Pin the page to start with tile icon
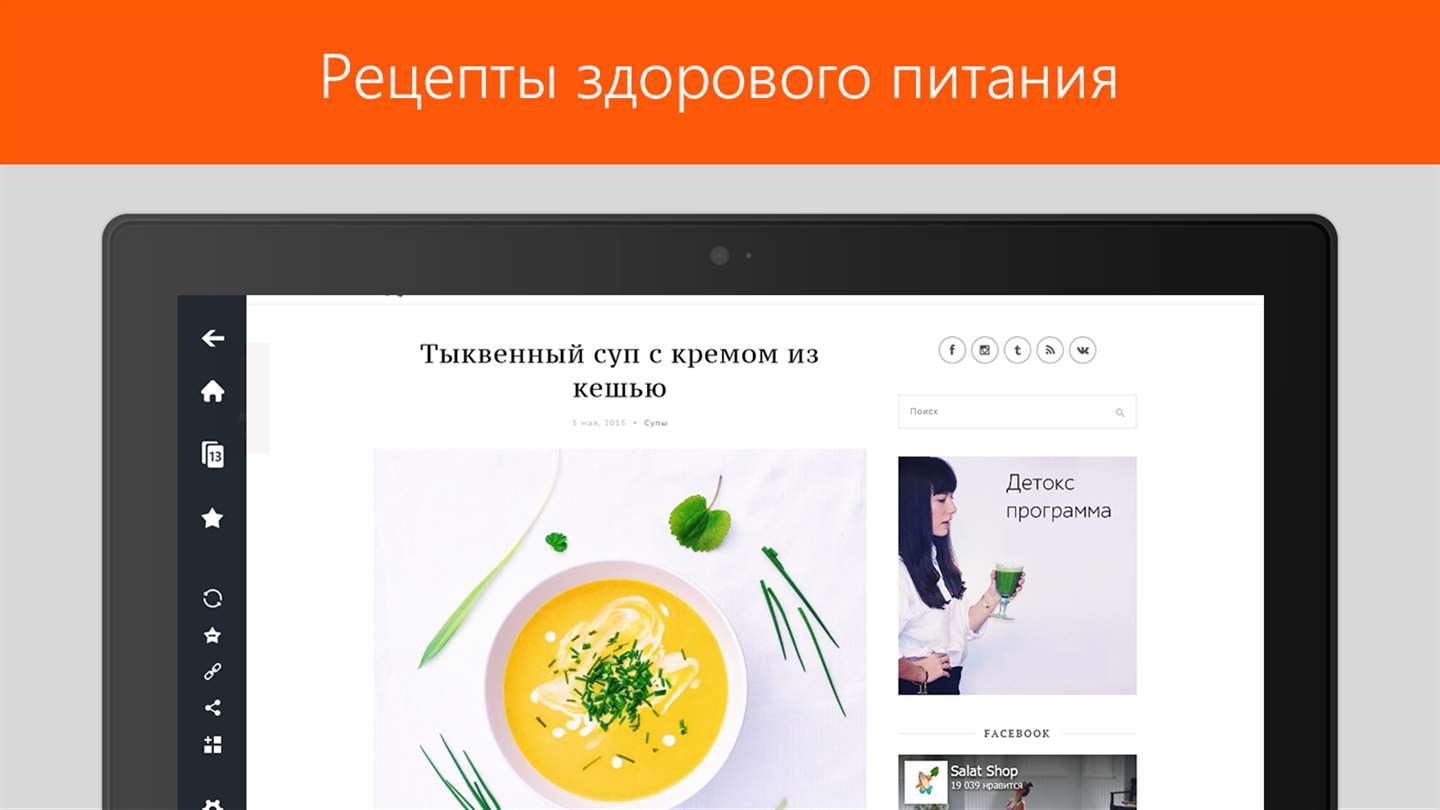Viewport: 1440px width, 810px height. pyautogui.click(x=212, y=745)
